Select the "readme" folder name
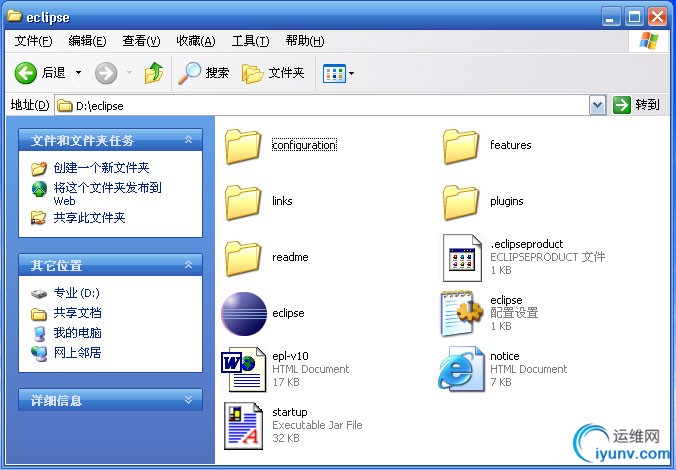The width and height of the screenshot is (676, 470). click(x=290, y=257)
